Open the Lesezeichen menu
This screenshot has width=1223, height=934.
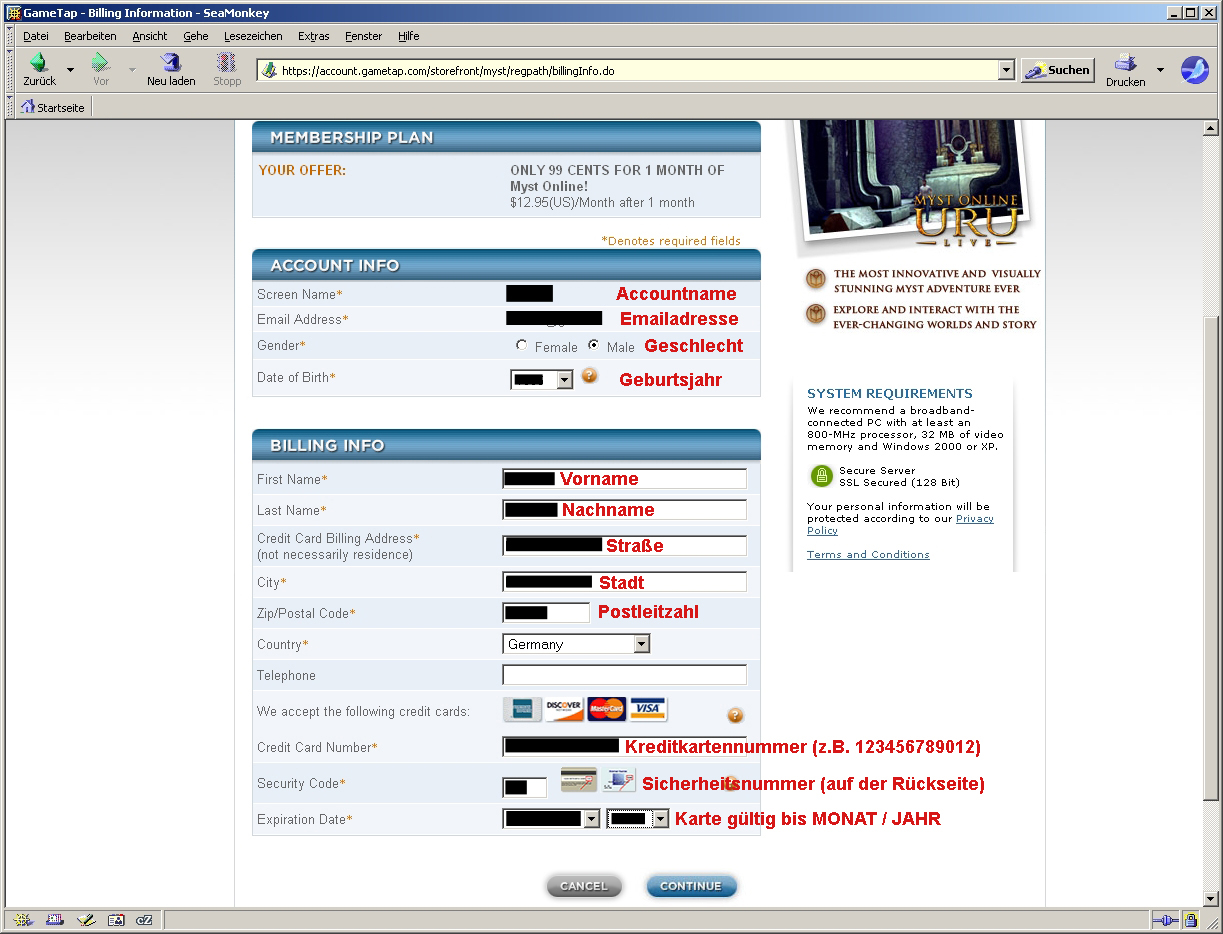point(252,36)
